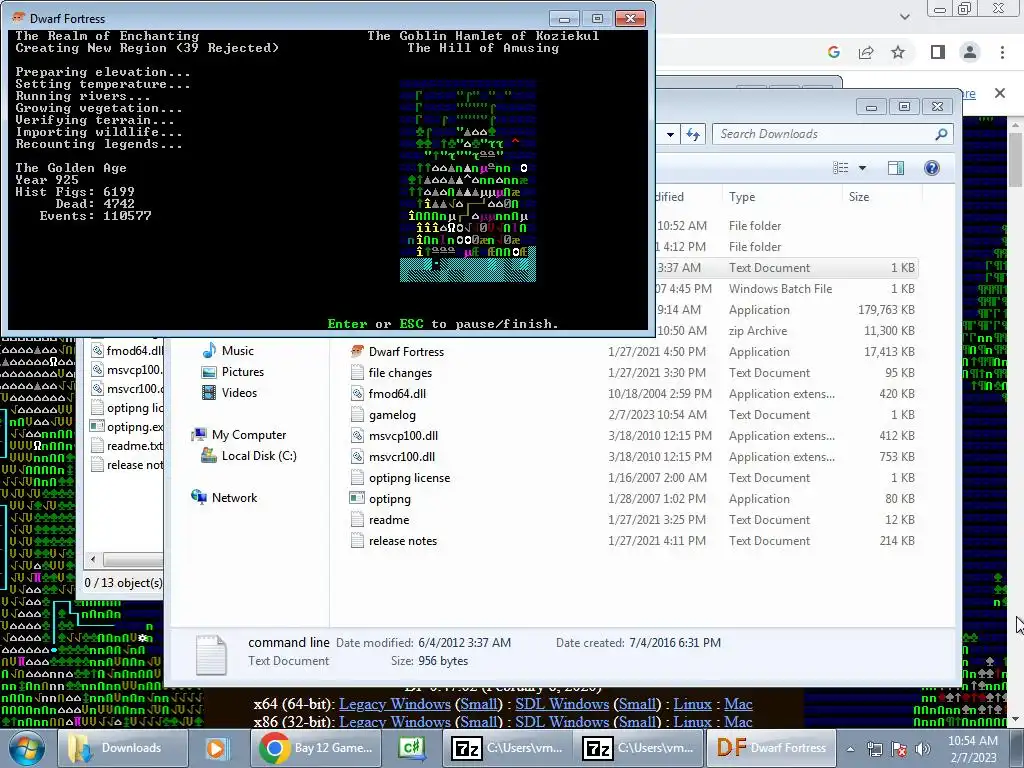Click the volume speaker tray icon
The width and height of the screenshot is (1024, 768).
pyautogui.click(x=922, y=749)
